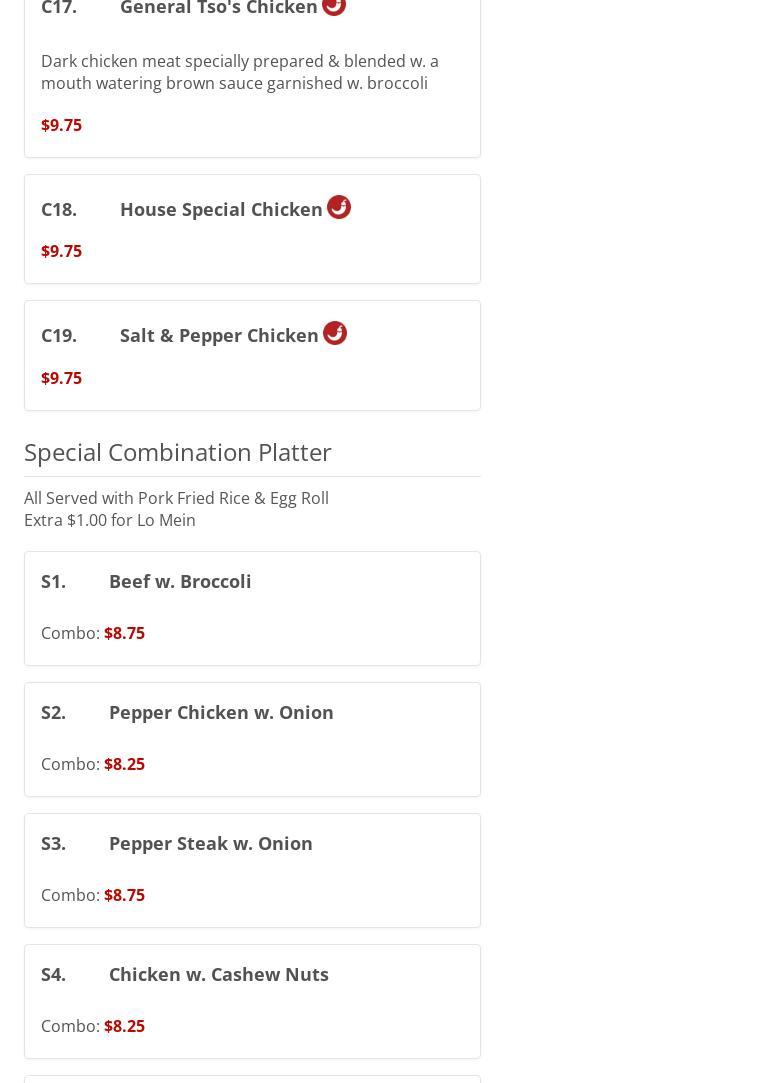The width and height of the screenshot is (770, 1083).
Task: Choose S2 Pepper Chicken w. Onion
Action: (x=221, y=713)
